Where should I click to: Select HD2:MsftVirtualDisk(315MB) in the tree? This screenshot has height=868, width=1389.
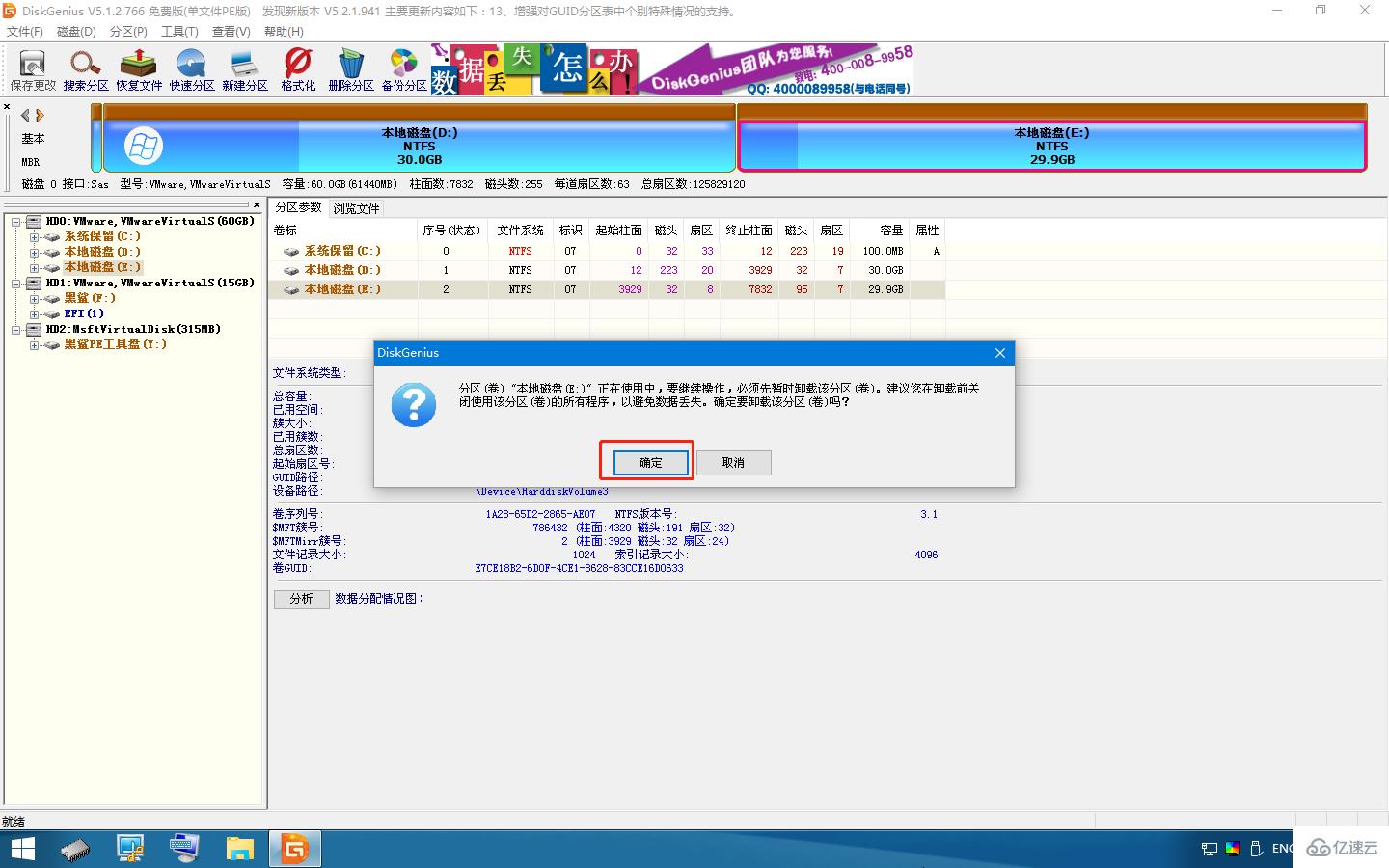coord(134,329)
